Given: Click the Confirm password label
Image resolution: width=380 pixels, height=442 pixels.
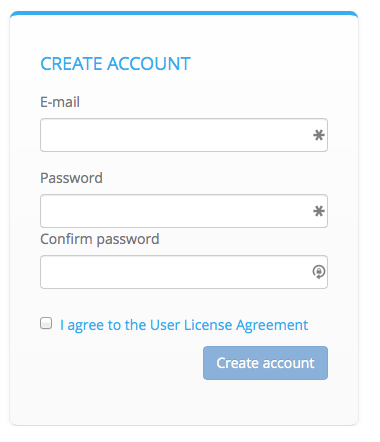Looking at the screenshot, I should 100,239.
